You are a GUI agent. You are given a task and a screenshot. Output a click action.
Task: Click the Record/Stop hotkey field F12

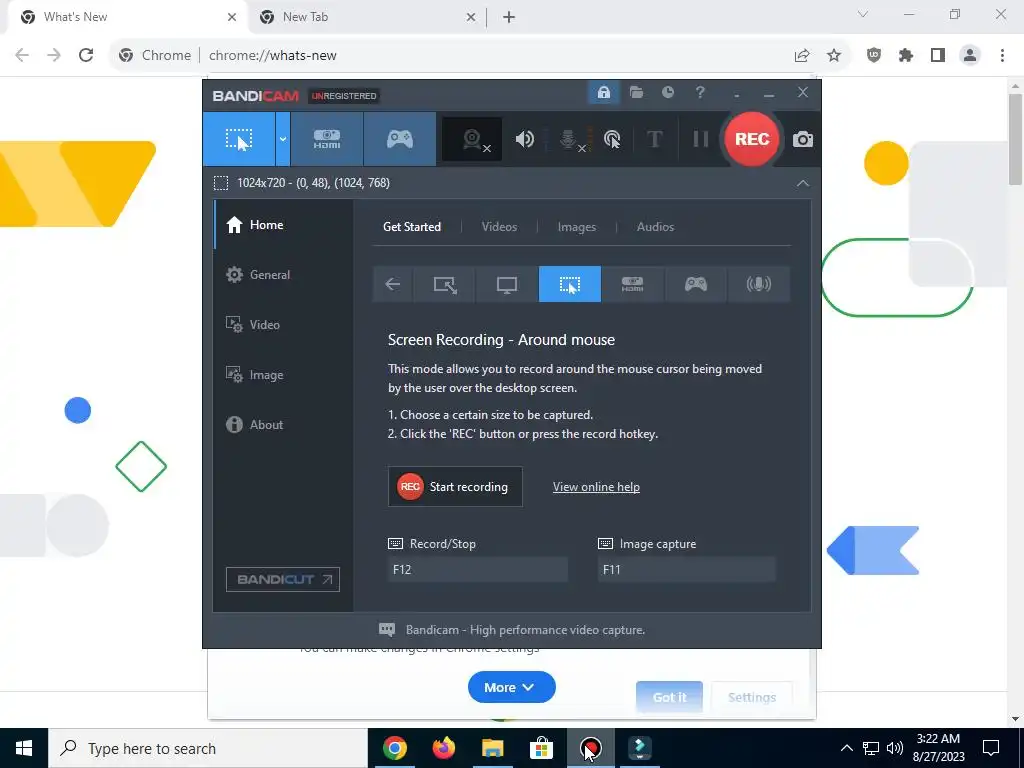tap(477, 569)
